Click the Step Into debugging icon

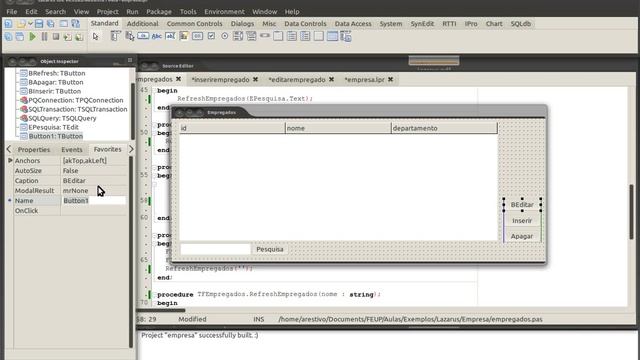(67, 37)
